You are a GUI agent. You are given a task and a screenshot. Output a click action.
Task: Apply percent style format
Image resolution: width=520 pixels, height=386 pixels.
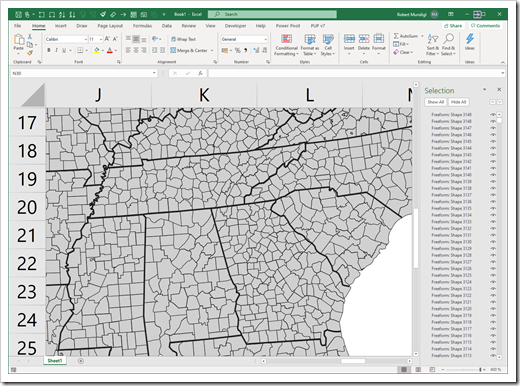click(x=238, y=50)
